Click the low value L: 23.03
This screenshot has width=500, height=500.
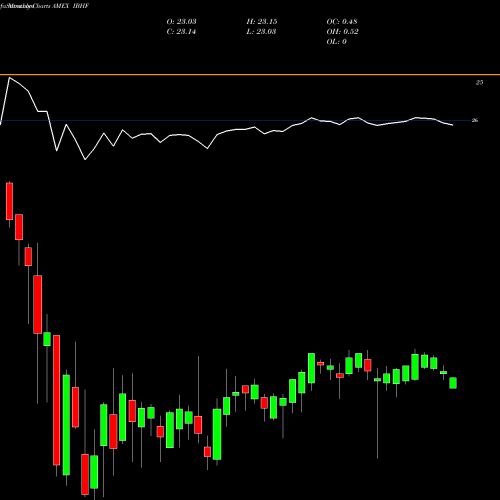(261, 32)
